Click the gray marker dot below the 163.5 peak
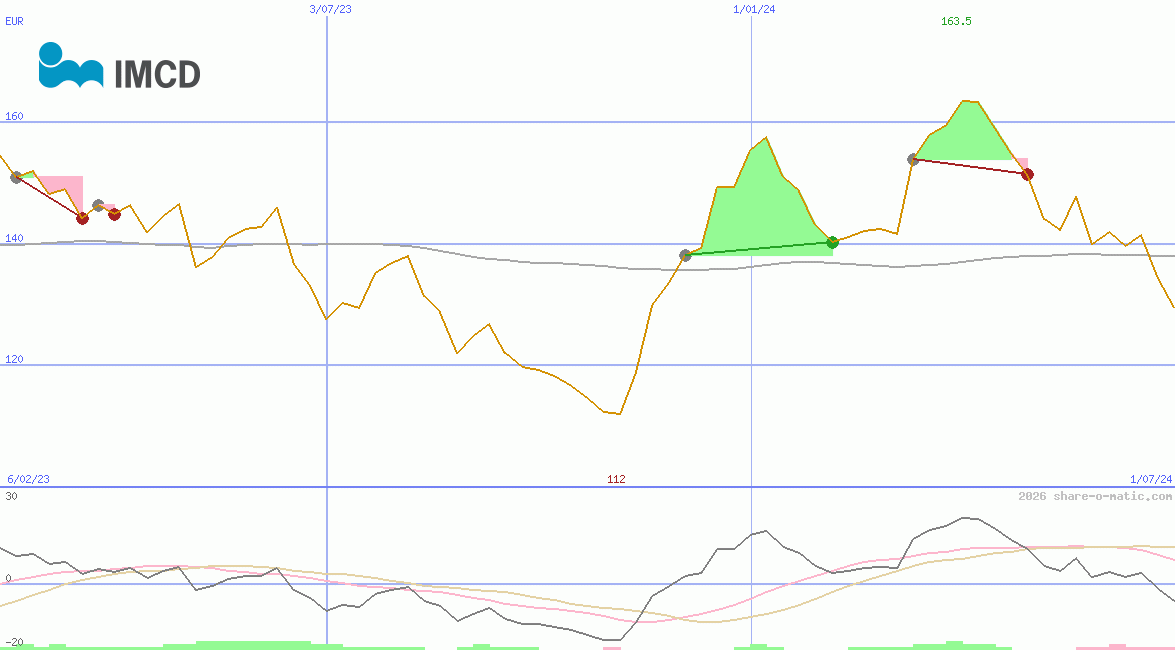This screenshot has width=1175, height=650. 913,159
